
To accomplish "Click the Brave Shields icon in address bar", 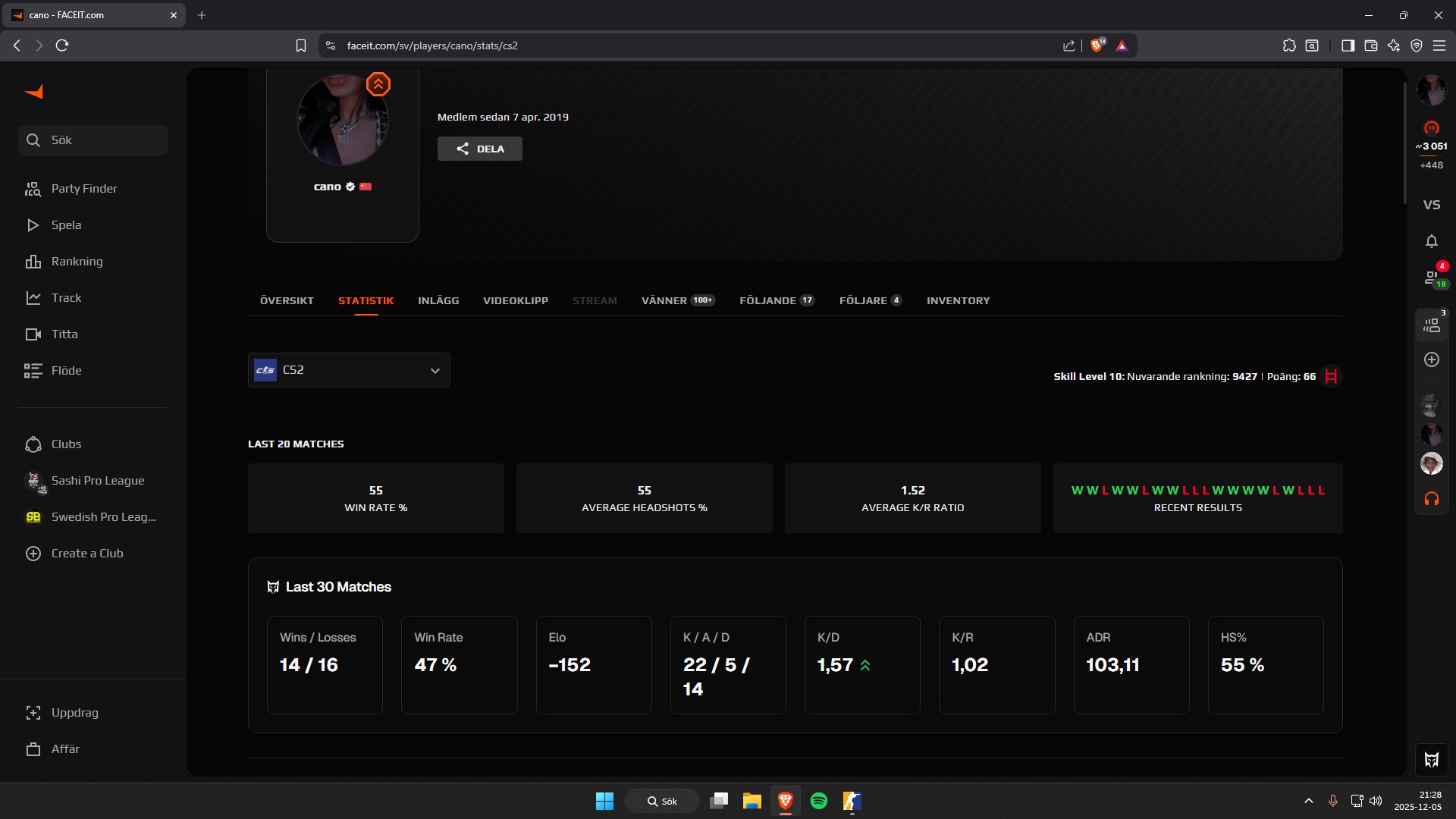I will click(1097, 45).
